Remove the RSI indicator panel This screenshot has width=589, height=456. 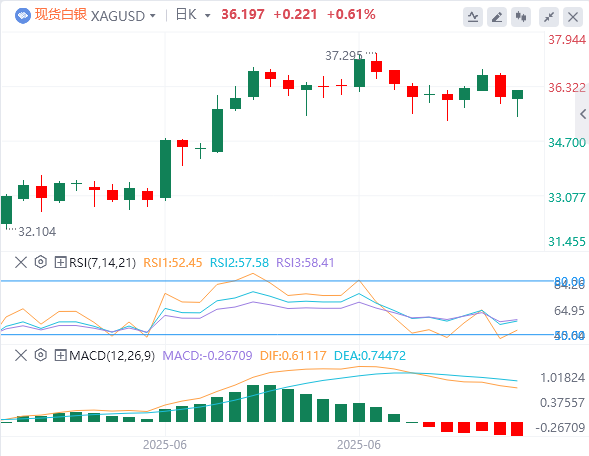[21, 262]
